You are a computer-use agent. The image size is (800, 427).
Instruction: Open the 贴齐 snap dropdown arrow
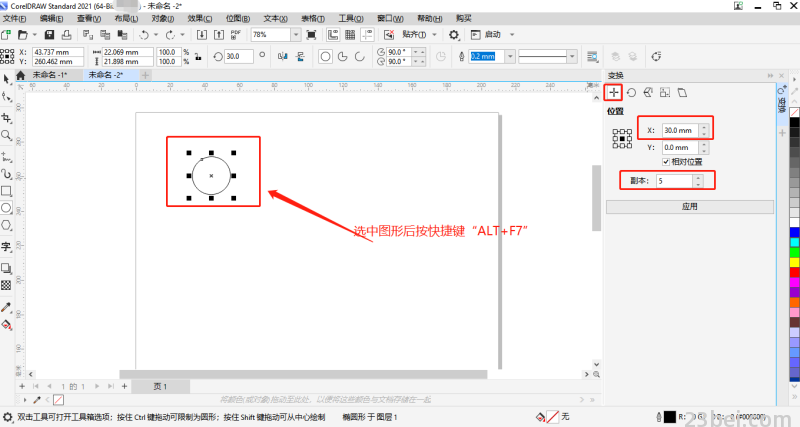[435, 35]
